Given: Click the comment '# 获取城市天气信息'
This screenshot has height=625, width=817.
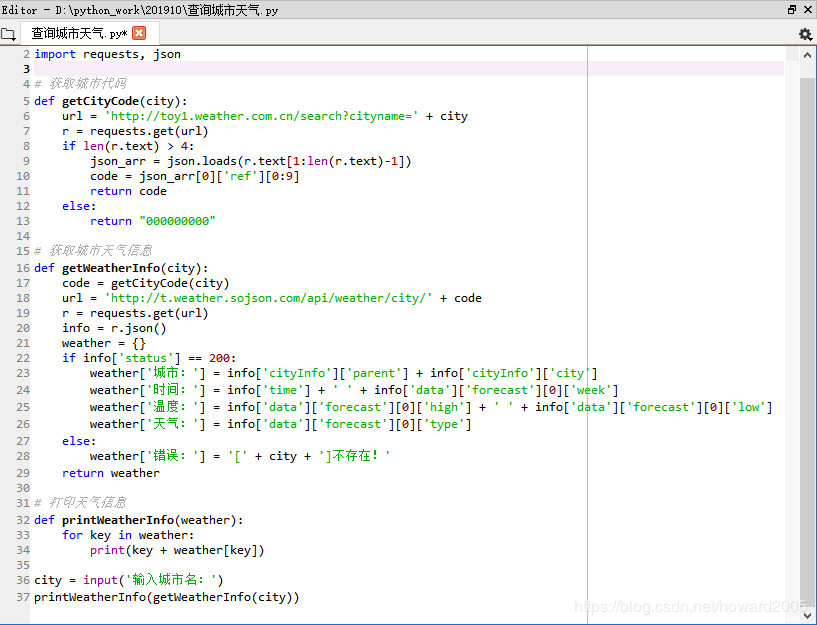Looking at the screenshot, I should point(93,251).
